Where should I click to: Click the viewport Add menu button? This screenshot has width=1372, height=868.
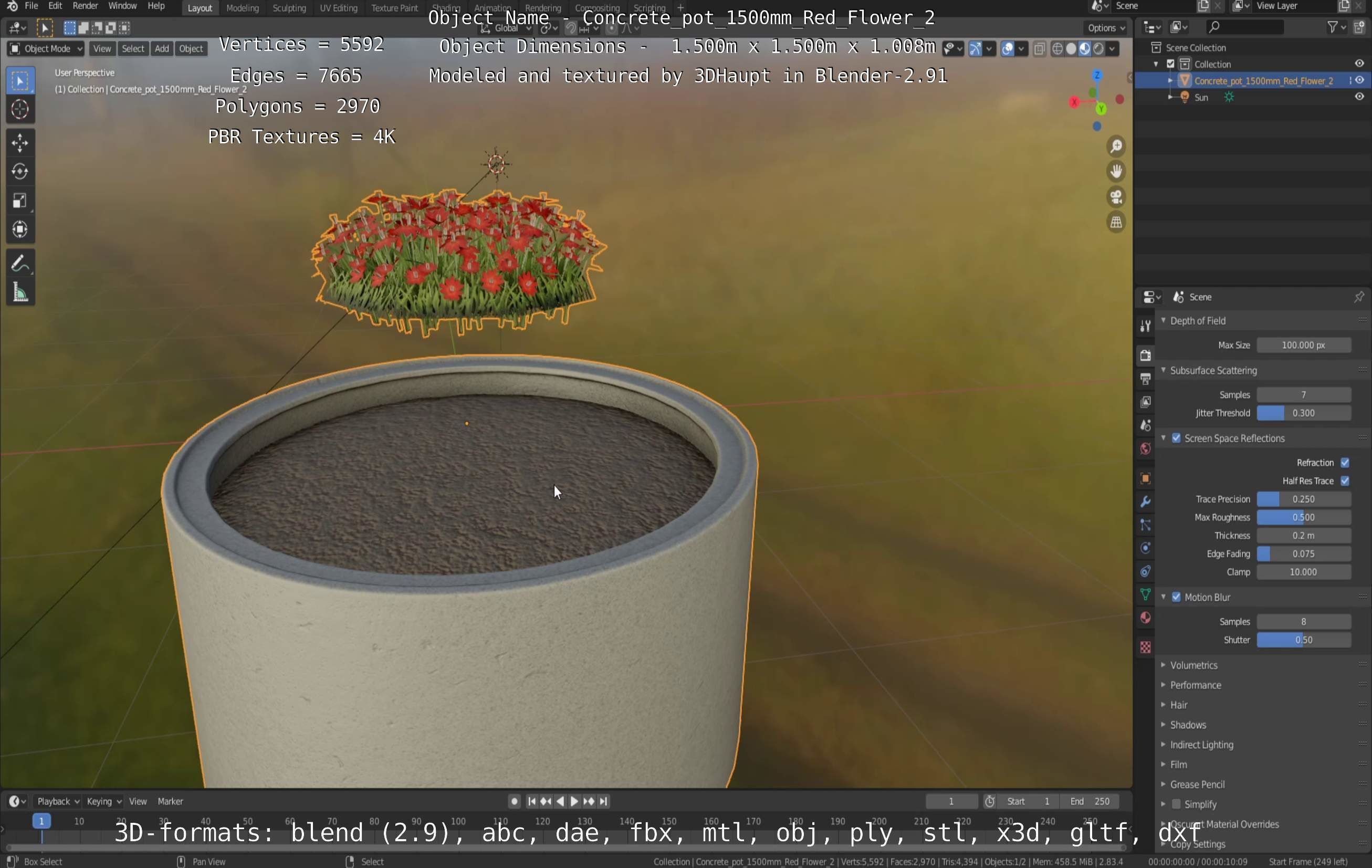[x=162, y=49]
